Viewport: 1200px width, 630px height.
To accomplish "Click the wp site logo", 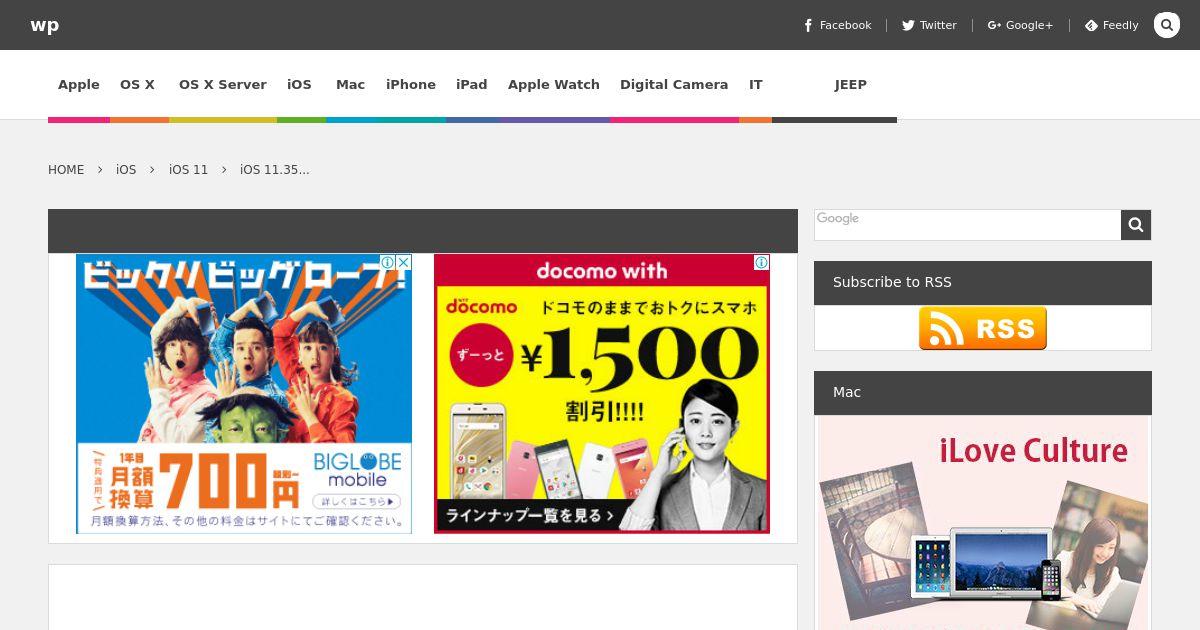I will point(44,25).
